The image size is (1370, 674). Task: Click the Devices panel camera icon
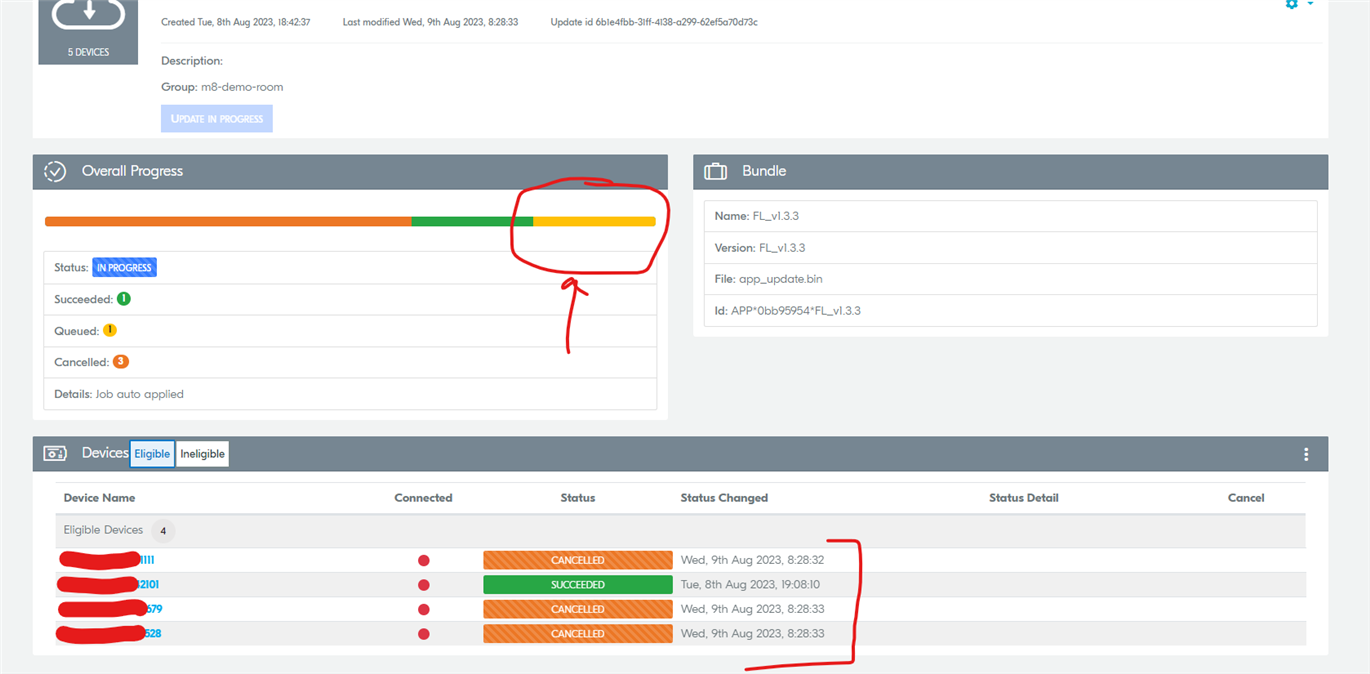[57, 453]
